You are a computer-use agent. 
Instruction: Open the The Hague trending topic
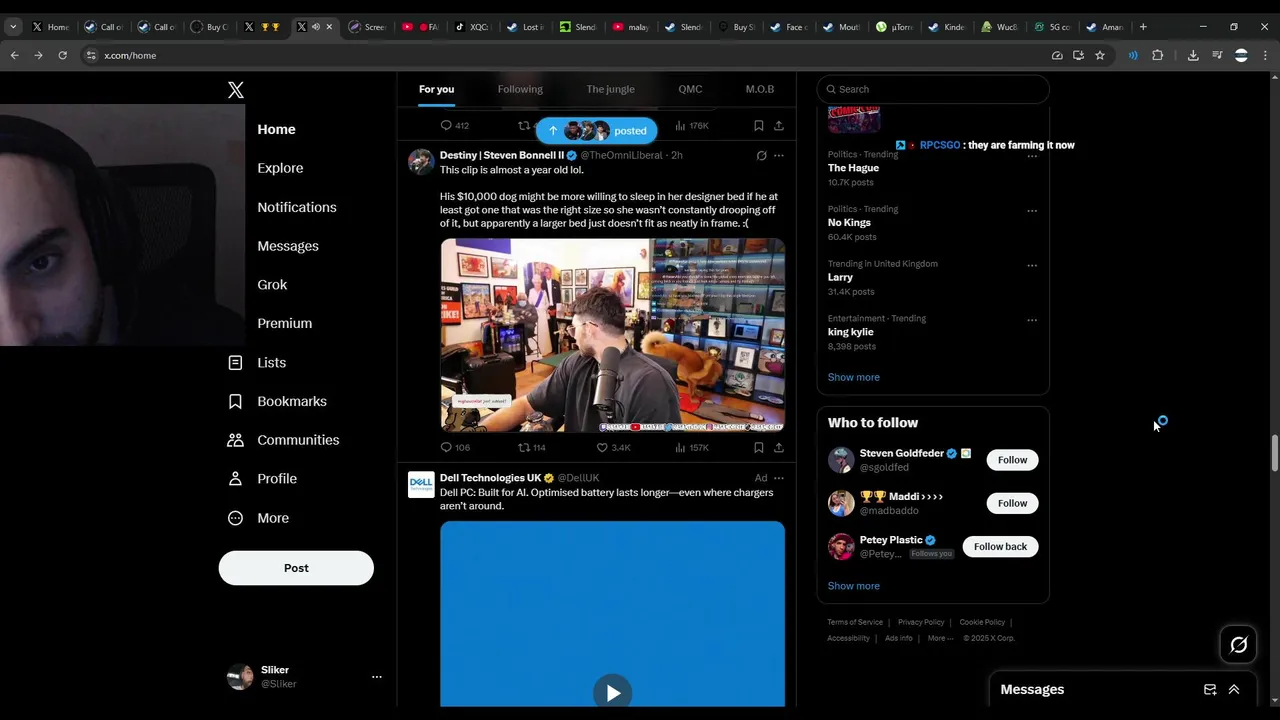click(x=853, y=168)
